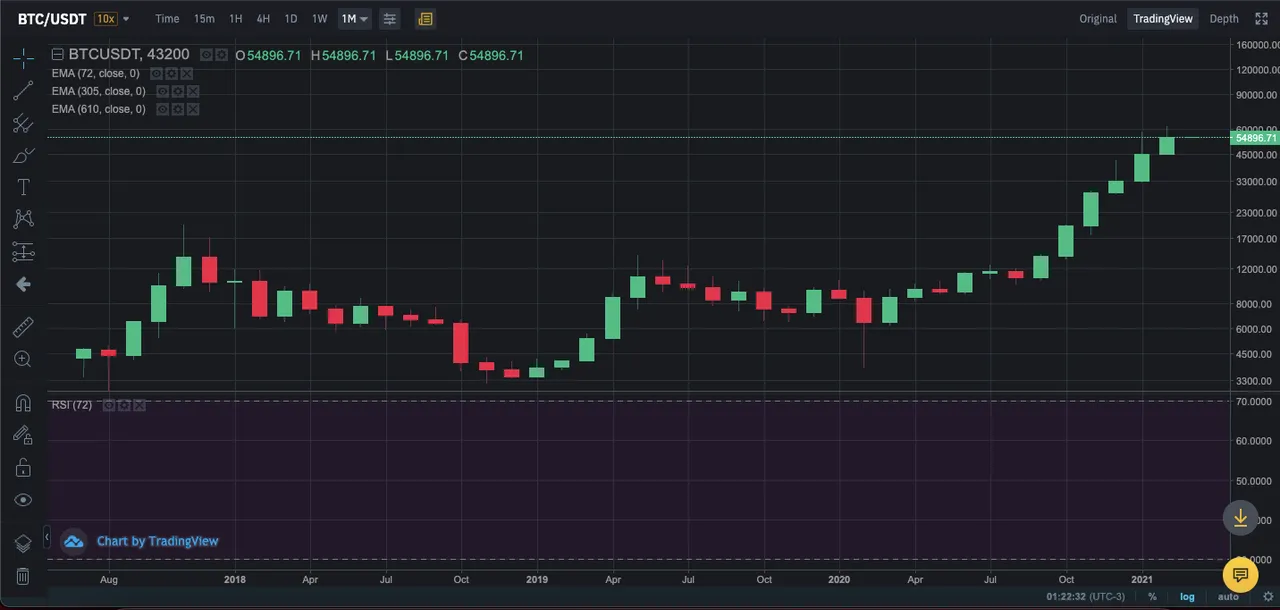Toggle stay in drawing mode pencil-lock
Viewport: 1280px width, 610px height.
[x=23, y=435]
